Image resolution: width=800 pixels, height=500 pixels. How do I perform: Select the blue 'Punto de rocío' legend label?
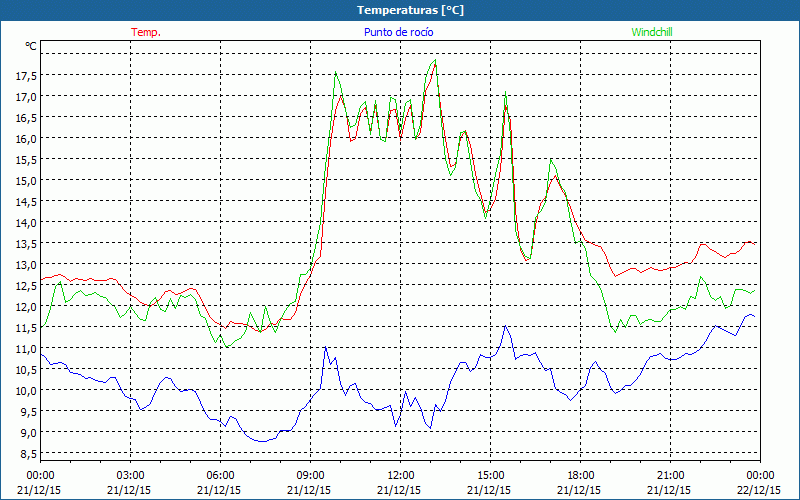[x=398, y=32]
